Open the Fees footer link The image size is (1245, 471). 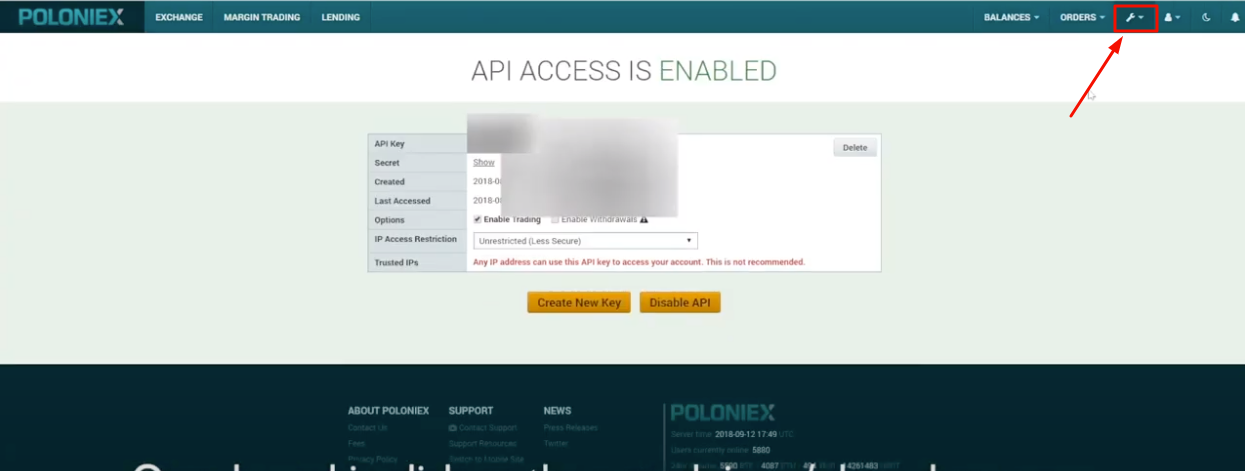pyautogui.click(x=356, y=443)
